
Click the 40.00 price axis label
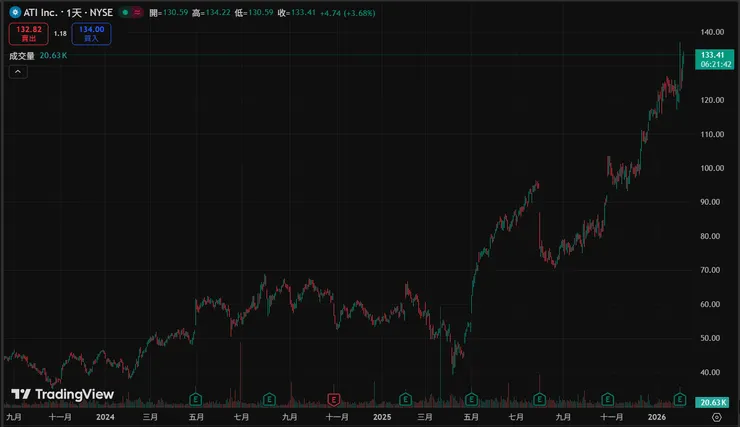[712, 372]
